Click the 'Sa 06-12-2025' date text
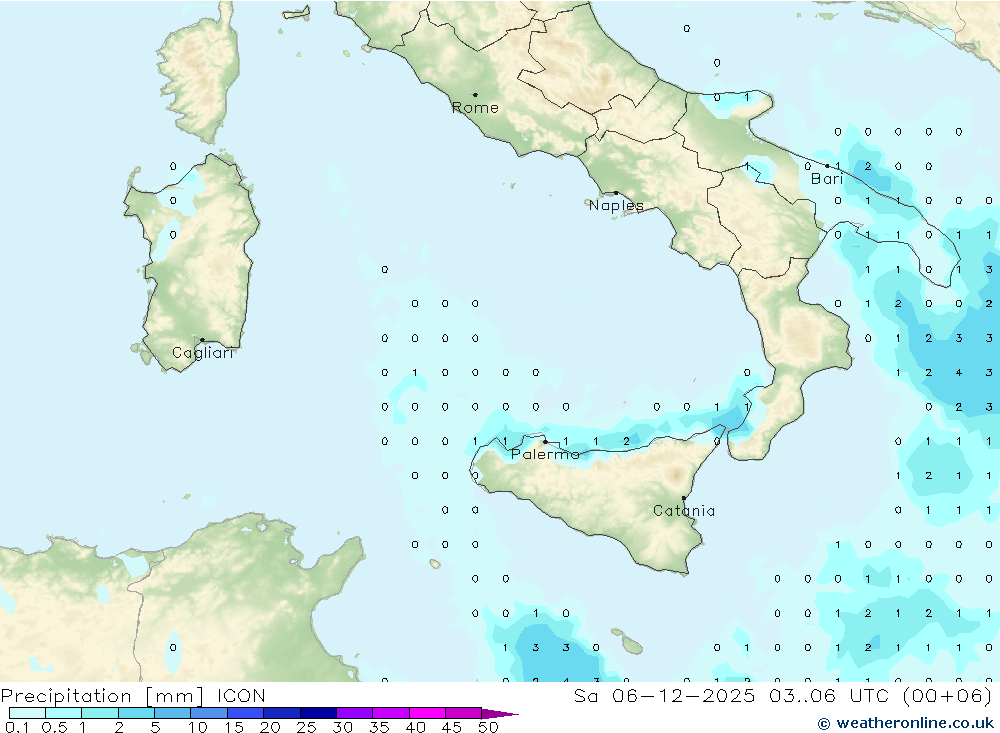 (664, 696)
